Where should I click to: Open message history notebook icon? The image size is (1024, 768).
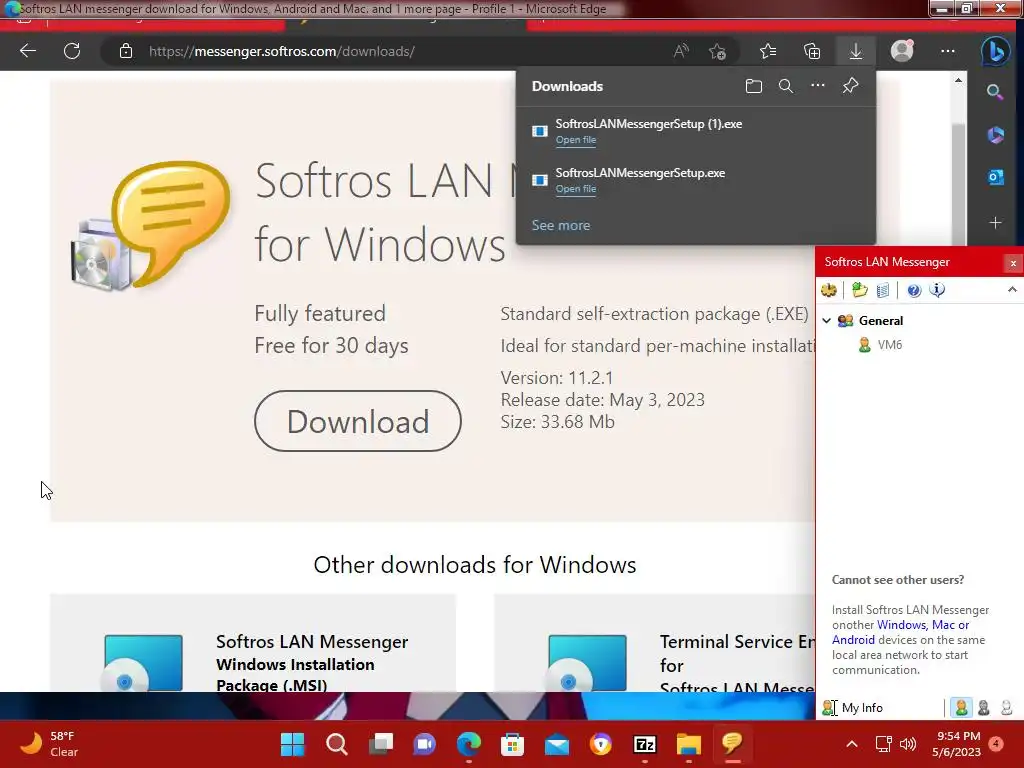click(x=883, y=290)
